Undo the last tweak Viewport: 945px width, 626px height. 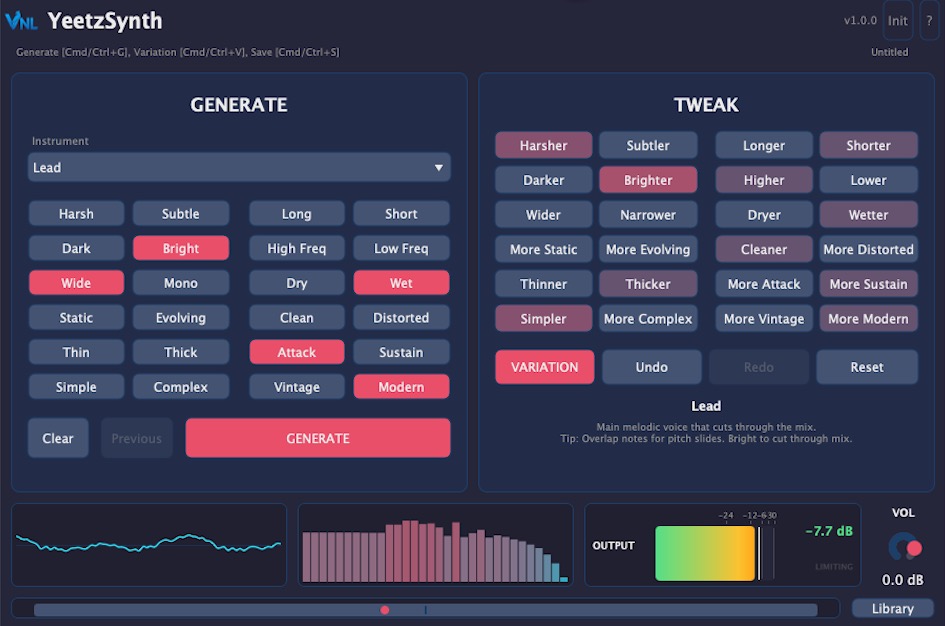click(651, 367)
